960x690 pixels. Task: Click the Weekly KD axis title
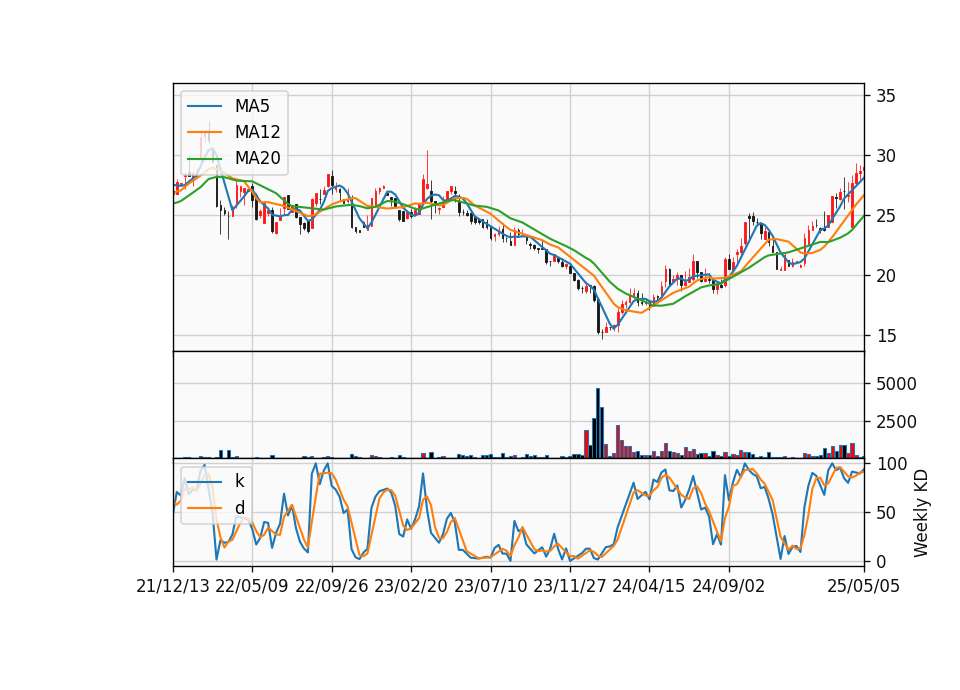921,514
